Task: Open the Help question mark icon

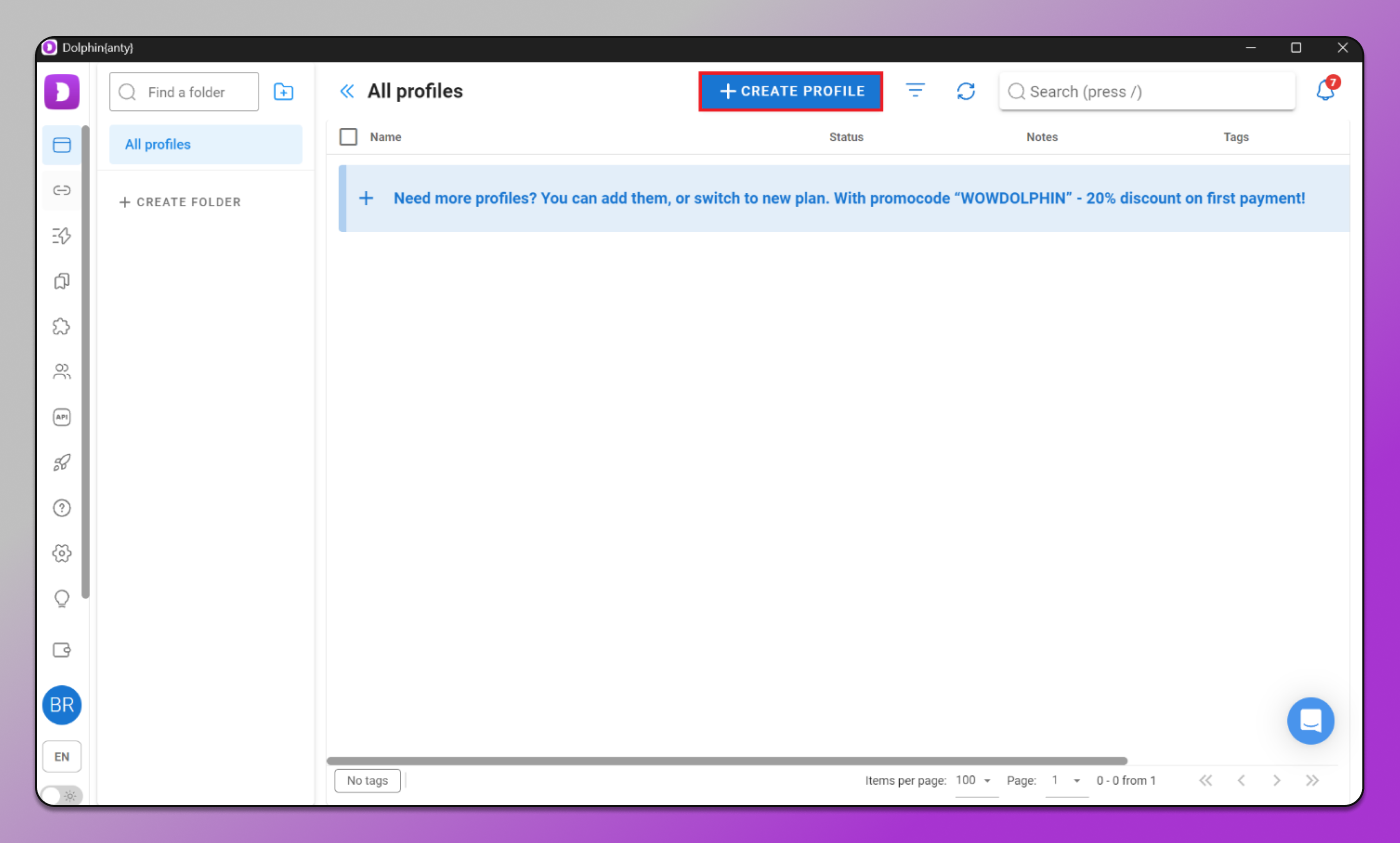Action: [62, 508]
